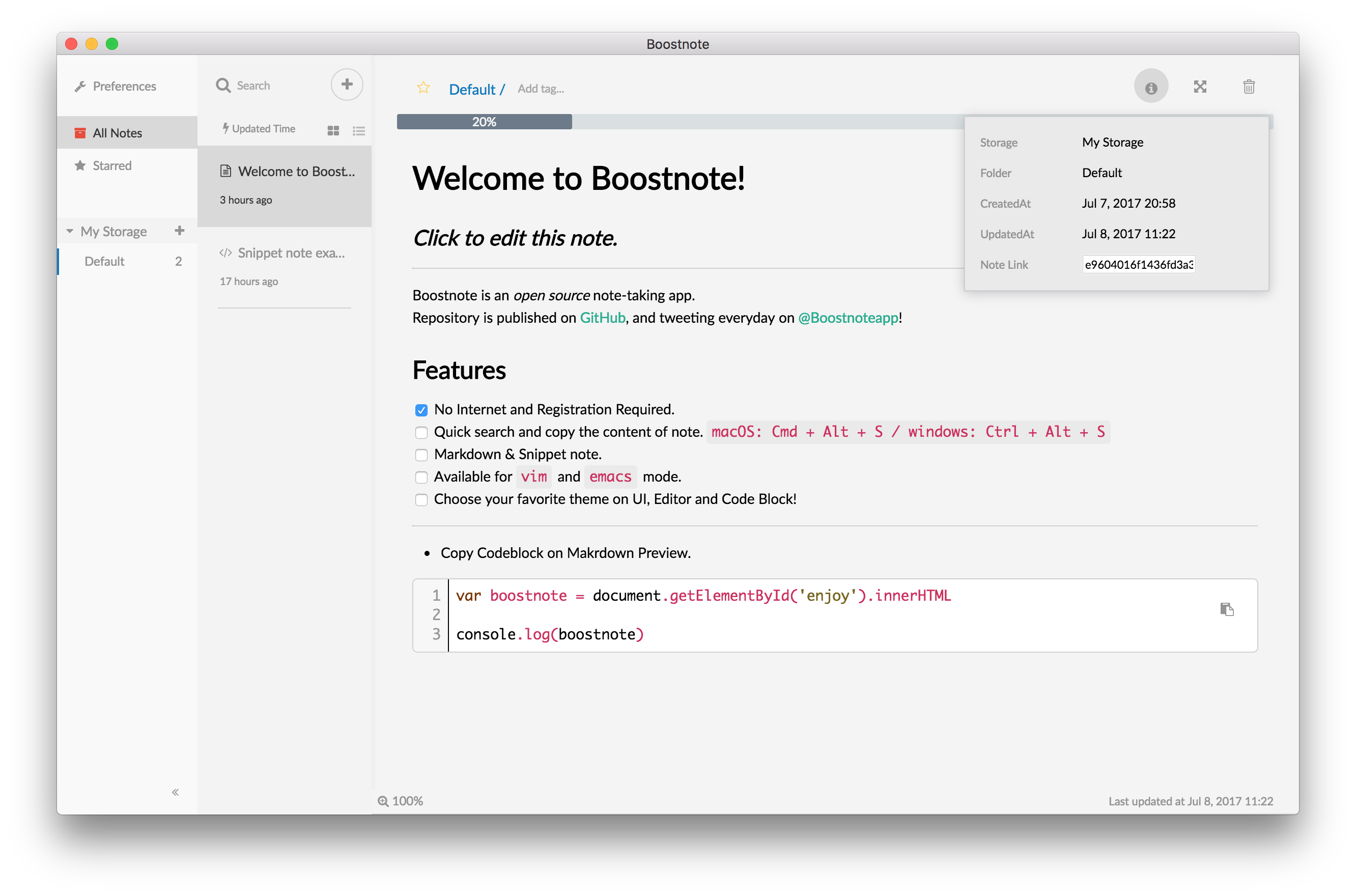Add a folder to My Storage
The image size is (1356, 896).
point(179,231)
